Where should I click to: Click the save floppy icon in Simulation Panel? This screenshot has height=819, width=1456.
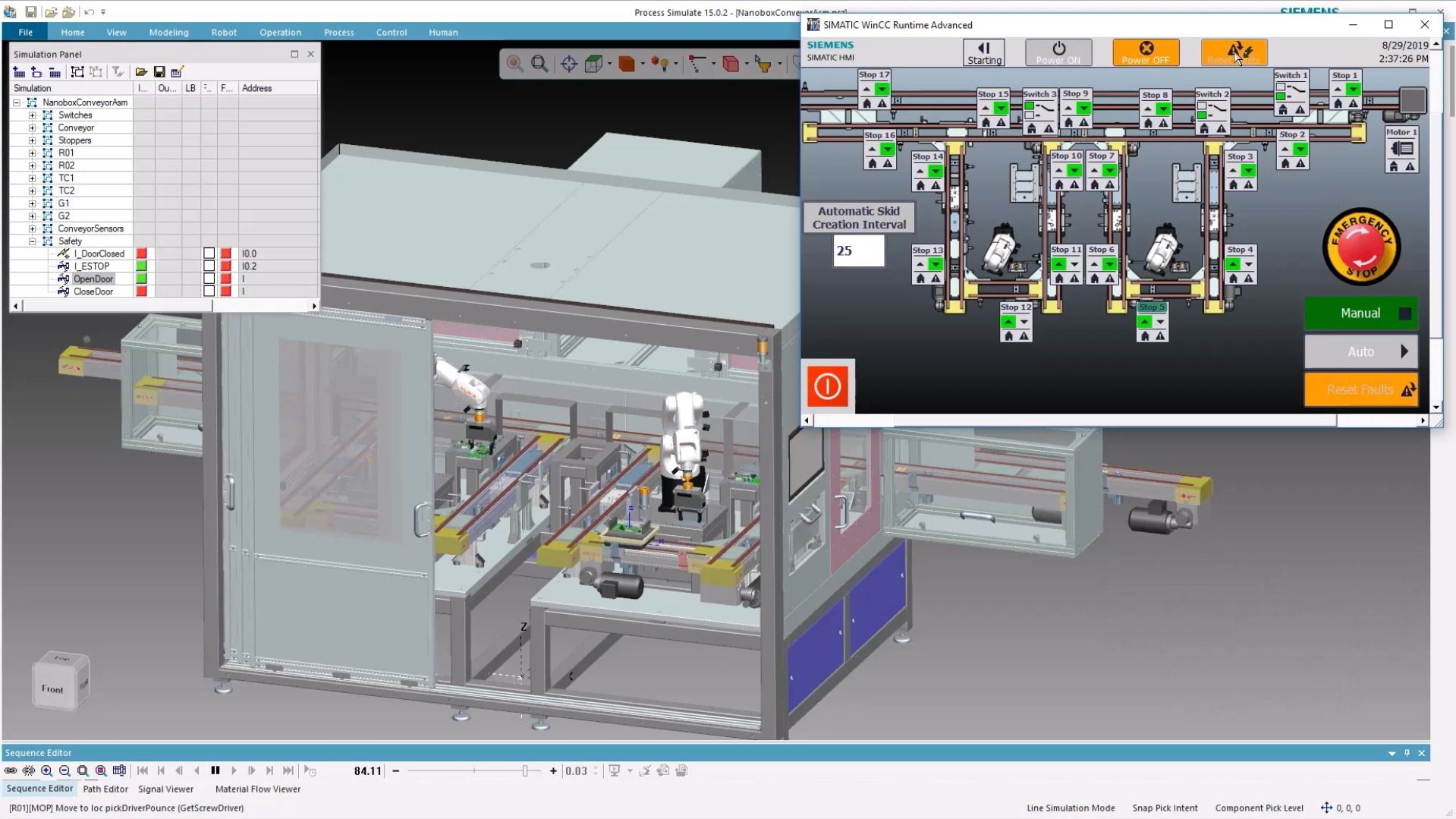pyautogui.click(x=159, y=72)
